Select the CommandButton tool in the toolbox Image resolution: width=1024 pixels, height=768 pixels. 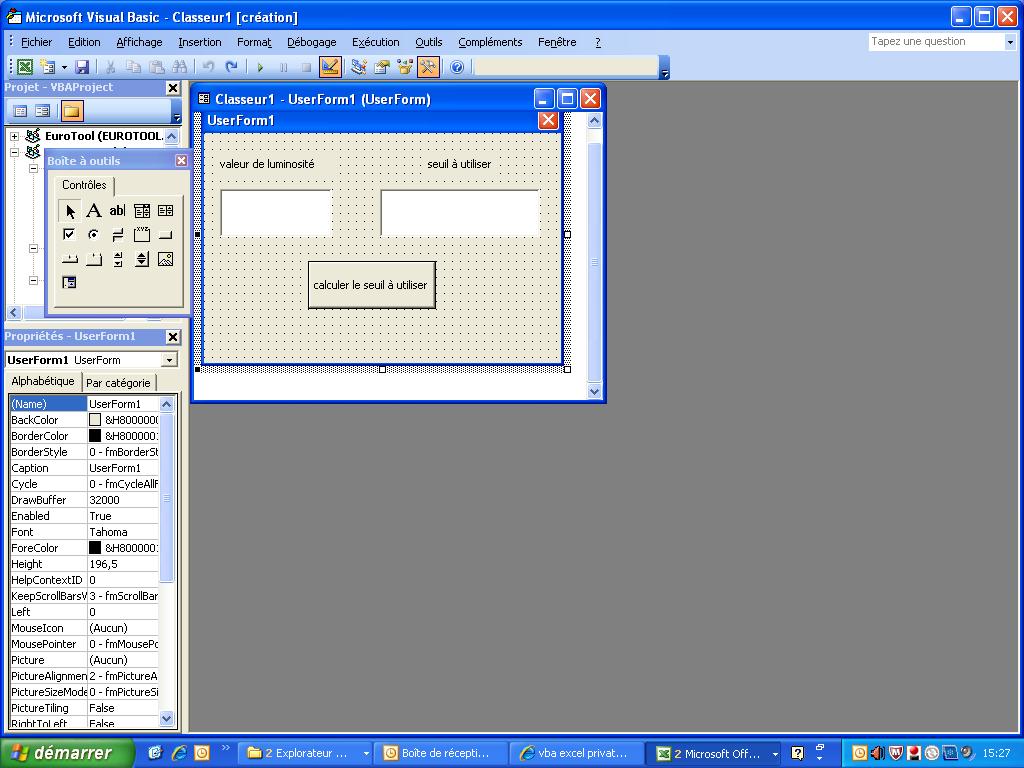(166, 234)
